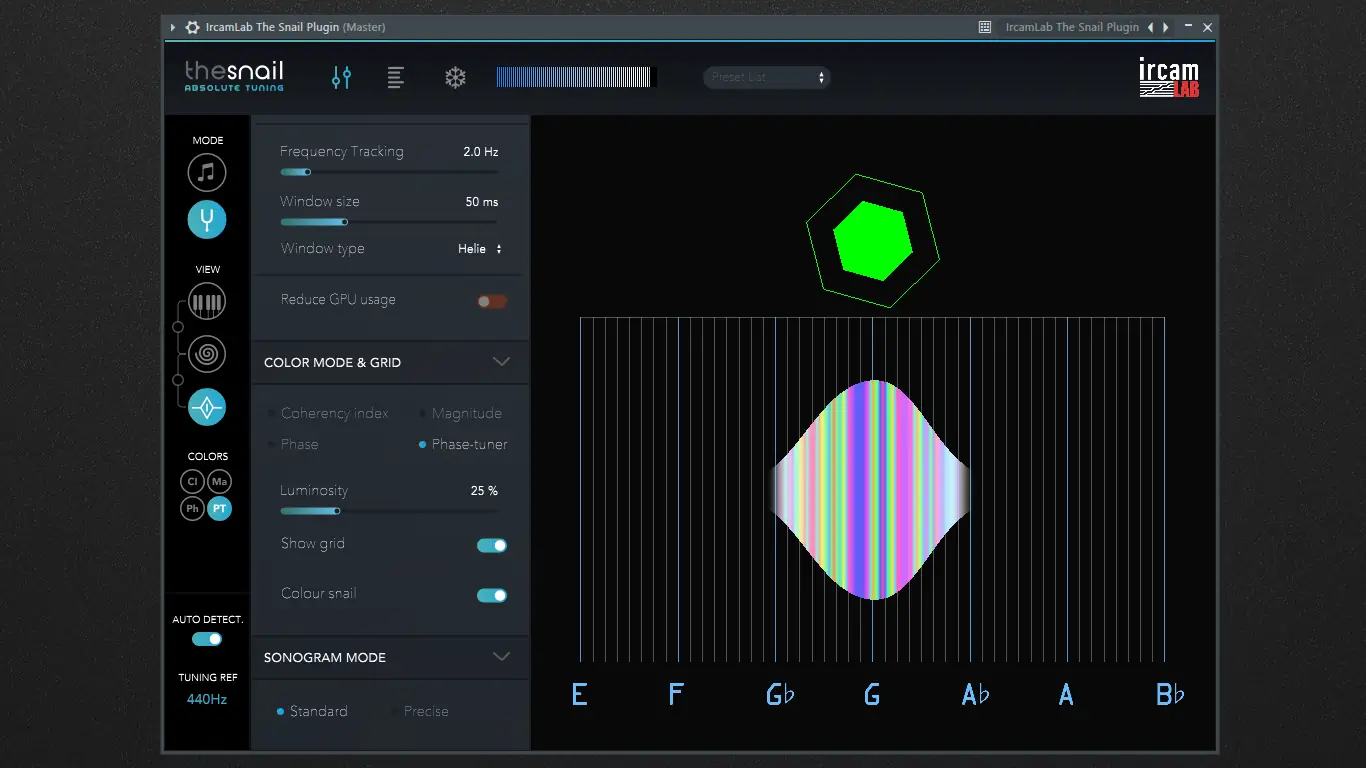
Task: Click the F note label
Action: [676, 694]
